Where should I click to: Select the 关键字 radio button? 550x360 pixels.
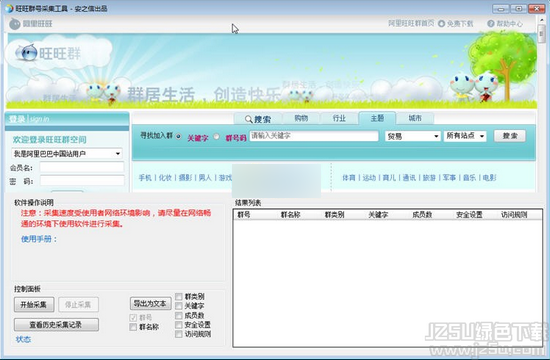[179, 136]
